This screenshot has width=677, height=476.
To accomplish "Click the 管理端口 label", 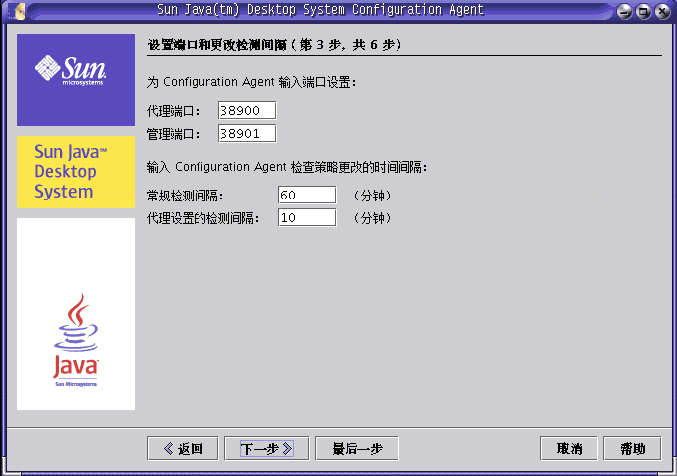I will pyautogui.click(x=174, y=134).
